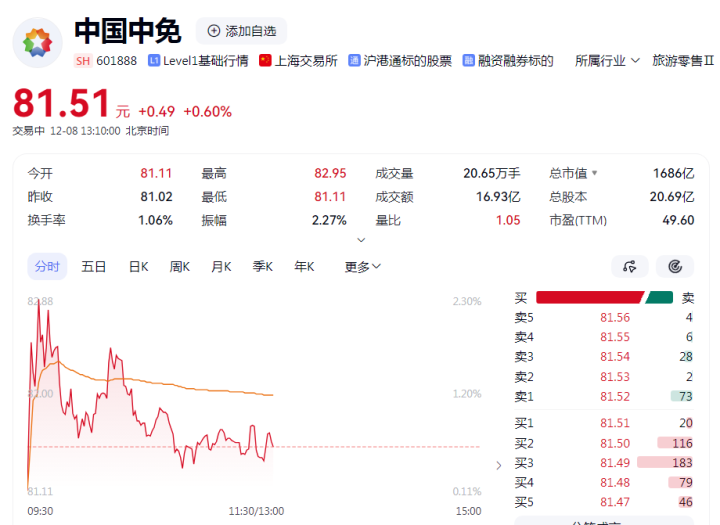
Task: Collapse the order book side panel arrow
Action: tap(499, 465)
